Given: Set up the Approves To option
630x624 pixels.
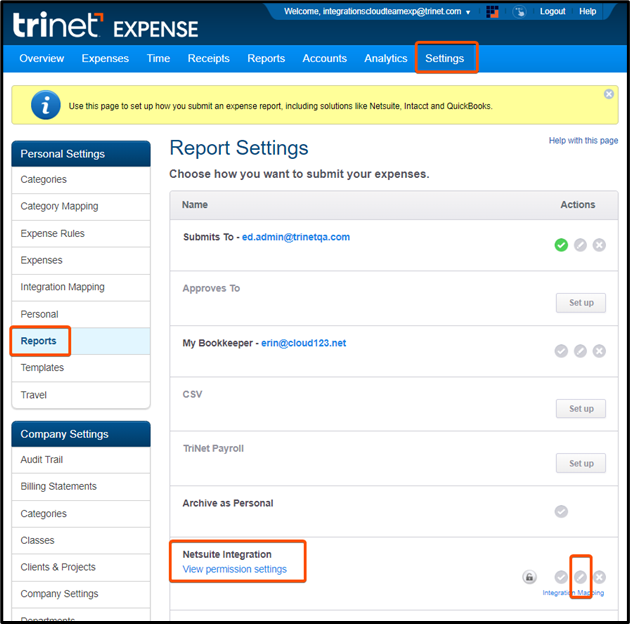Looking at the screenshot, I should [x=581, y=303].
